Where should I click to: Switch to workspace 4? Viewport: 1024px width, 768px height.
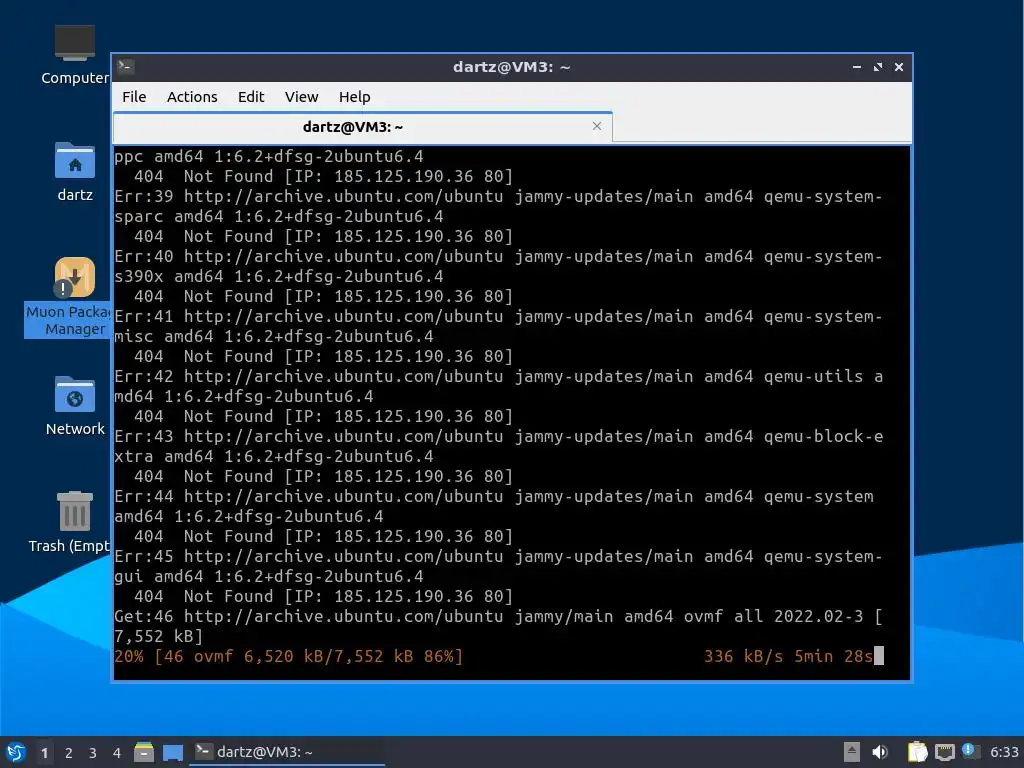point(117,753)
